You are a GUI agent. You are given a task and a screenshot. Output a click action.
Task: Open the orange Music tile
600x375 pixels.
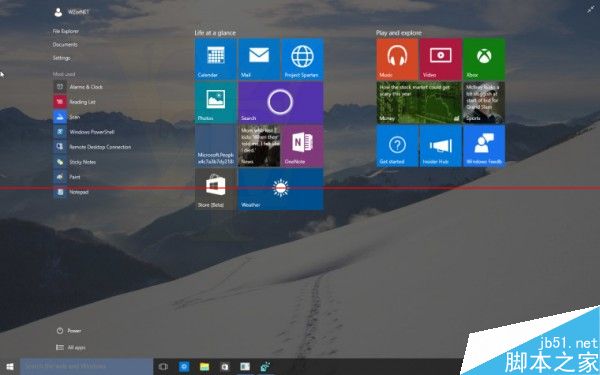click(x=397, y=59)
